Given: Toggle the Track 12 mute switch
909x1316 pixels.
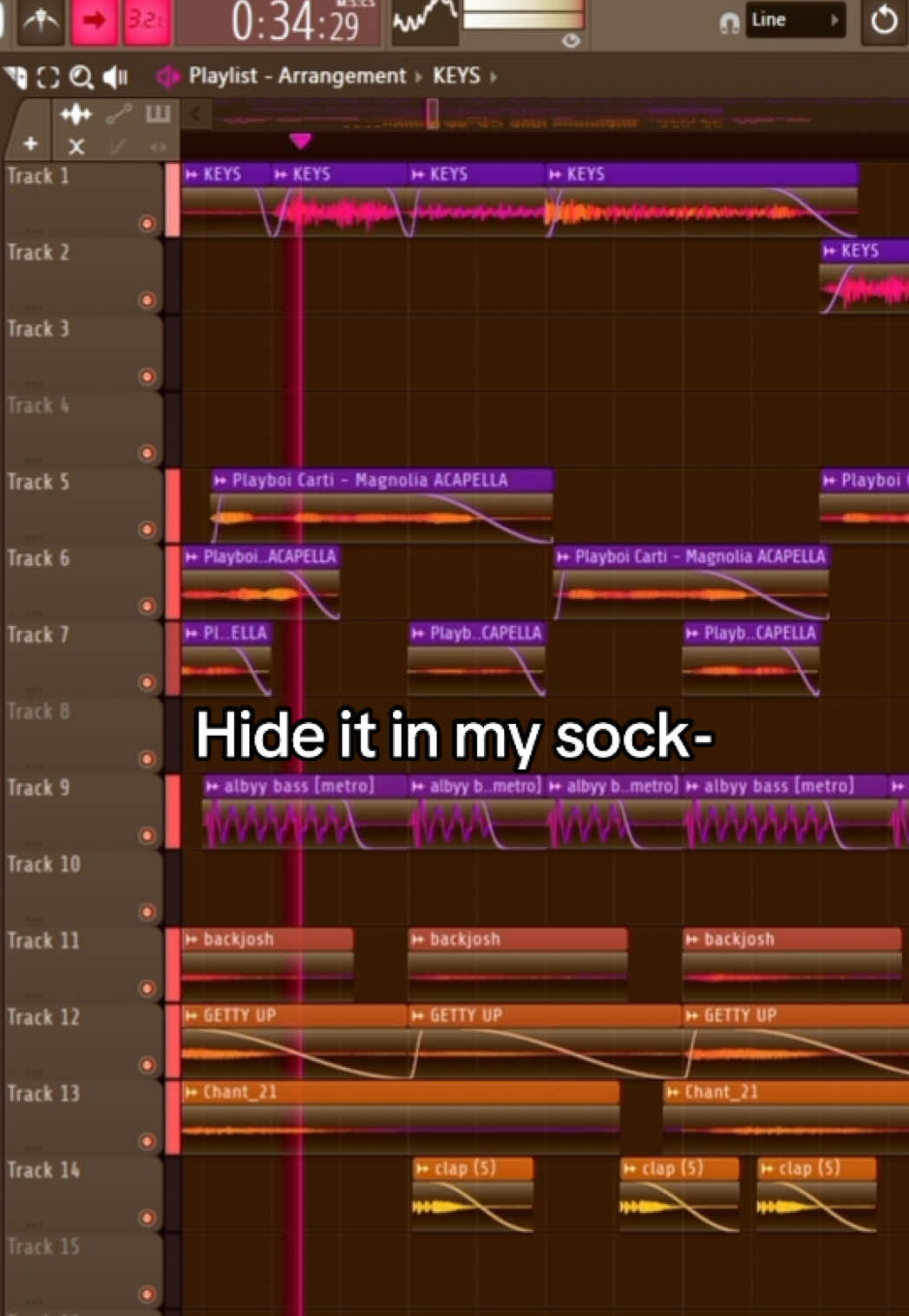Looking at the screenshot, I should [147, 1065].
